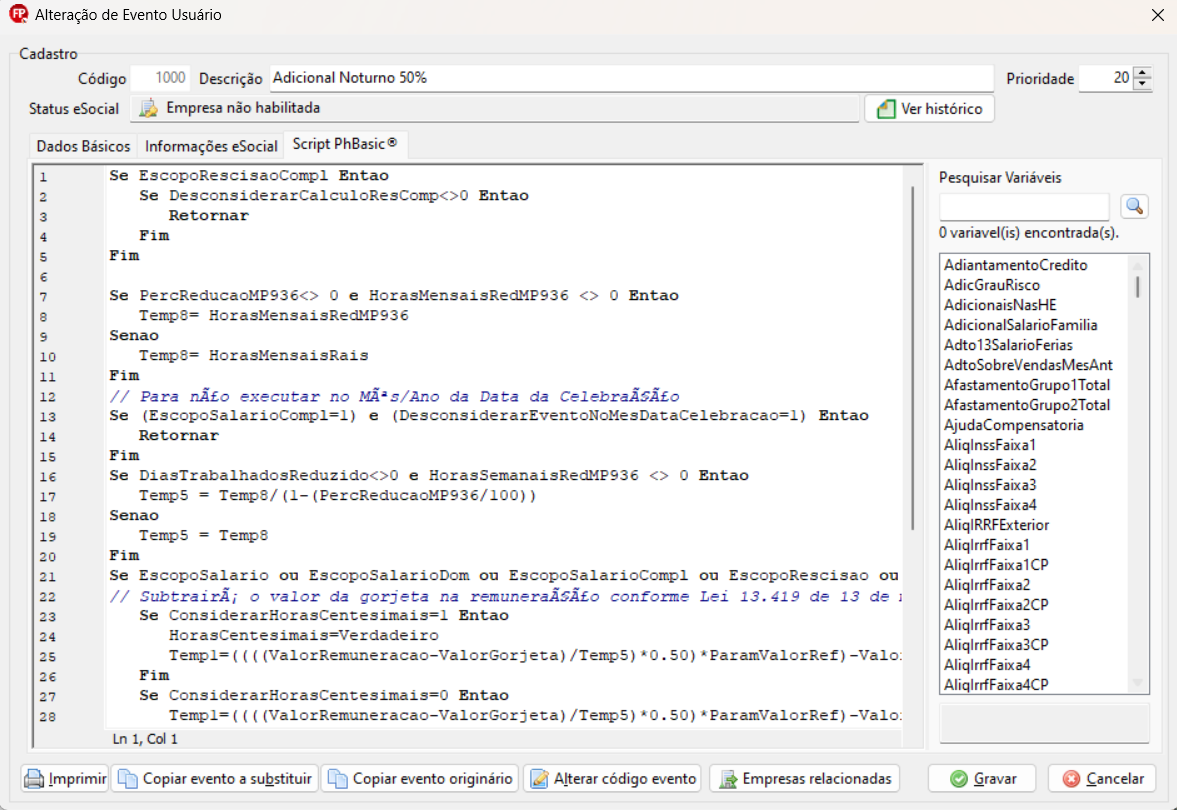Select variable AliqInssFaixa1
Screen dimensions: 1177x810
989,445
